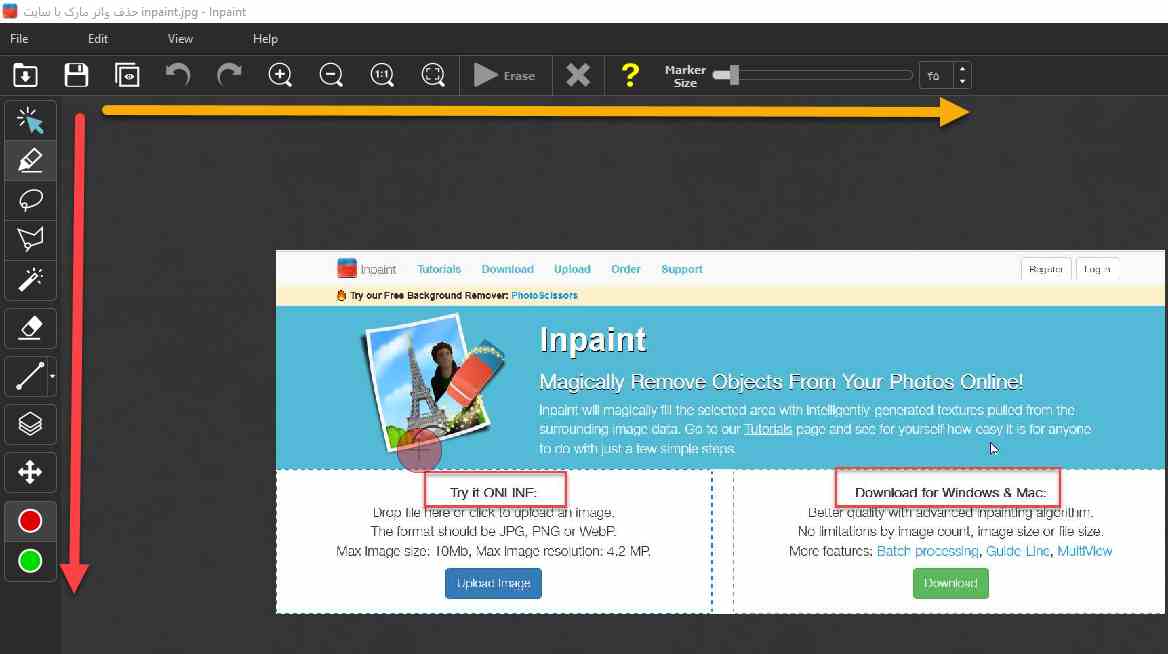Open the View menu
Screen dimensions: 1168x654
tap(180, 38)
